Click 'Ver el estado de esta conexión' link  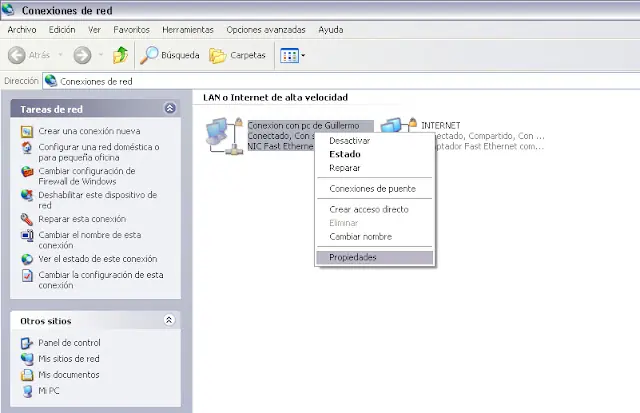pyautogui.click(x=98, y=259)
